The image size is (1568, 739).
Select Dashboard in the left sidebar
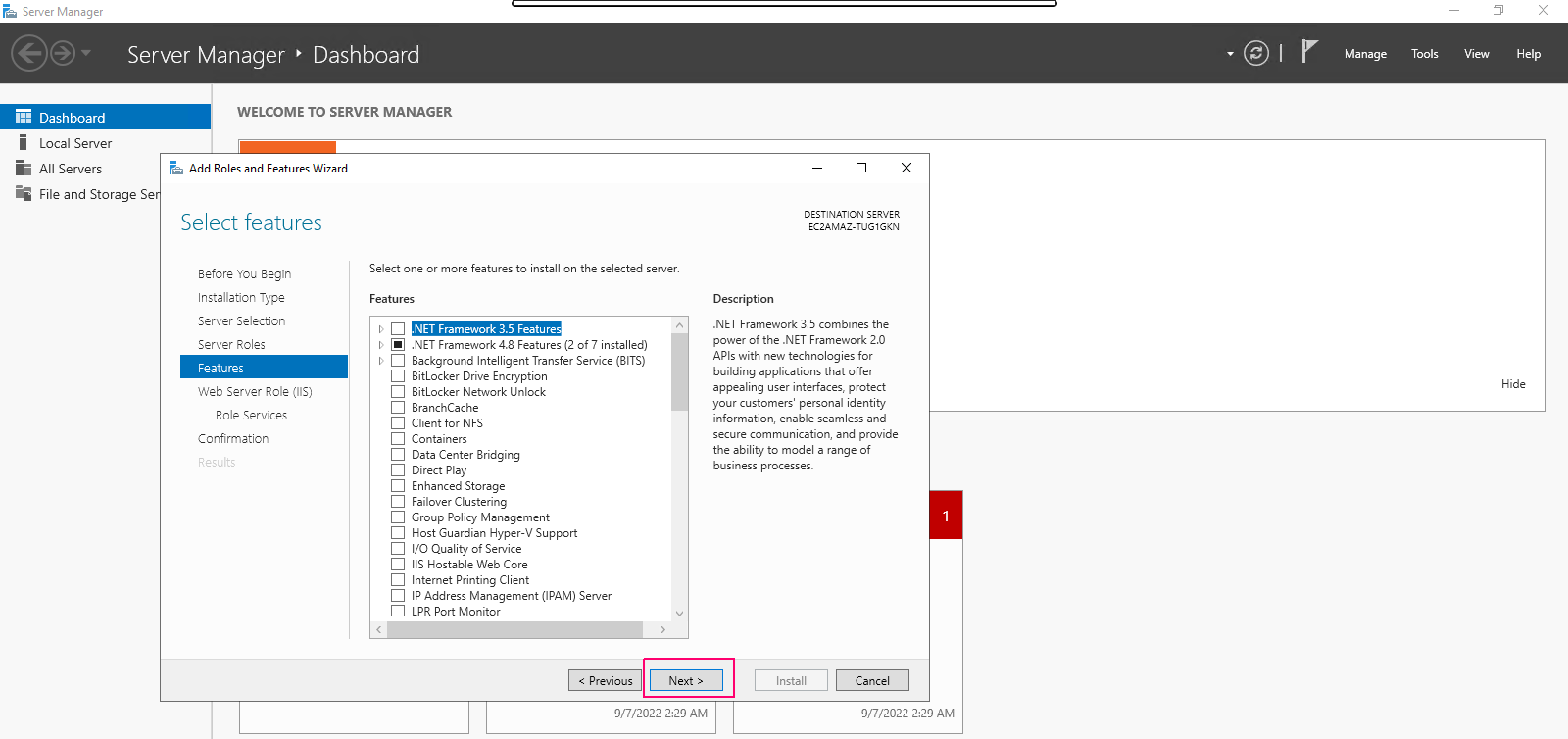coord(106,117)
